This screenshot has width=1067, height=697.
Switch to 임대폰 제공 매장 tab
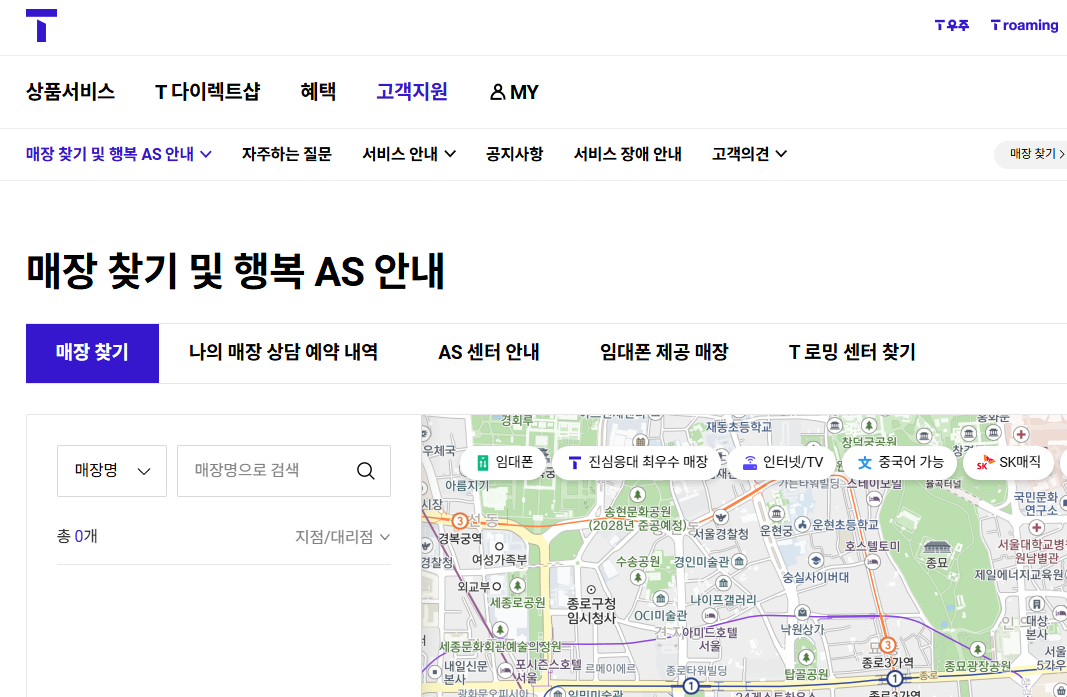[x=663, y=353]
